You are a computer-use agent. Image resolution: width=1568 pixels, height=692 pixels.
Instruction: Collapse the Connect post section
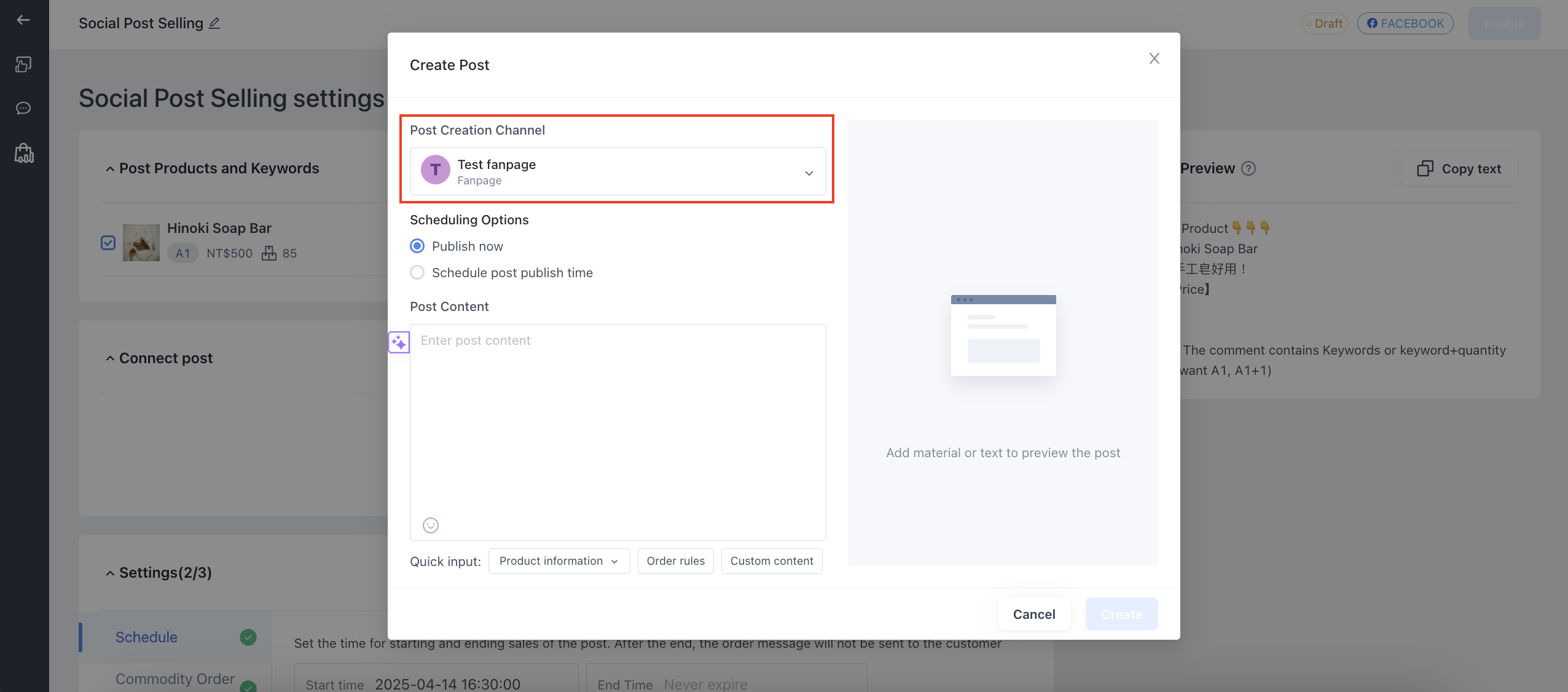pyautogui.click(x=110, y=358)
